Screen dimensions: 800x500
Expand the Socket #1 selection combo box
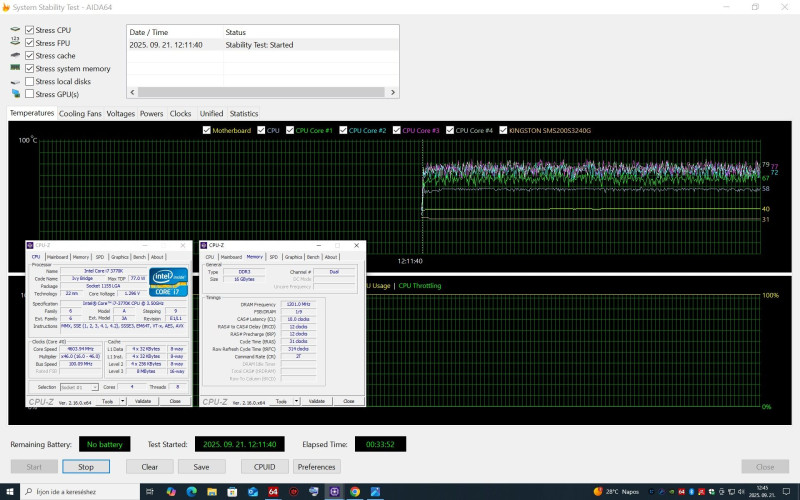click(x=79, y=387)
